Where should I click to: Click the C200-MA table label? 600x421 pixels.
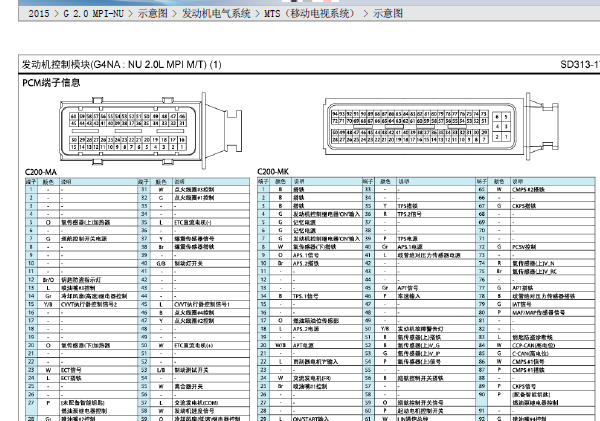(x=41, y=172)
